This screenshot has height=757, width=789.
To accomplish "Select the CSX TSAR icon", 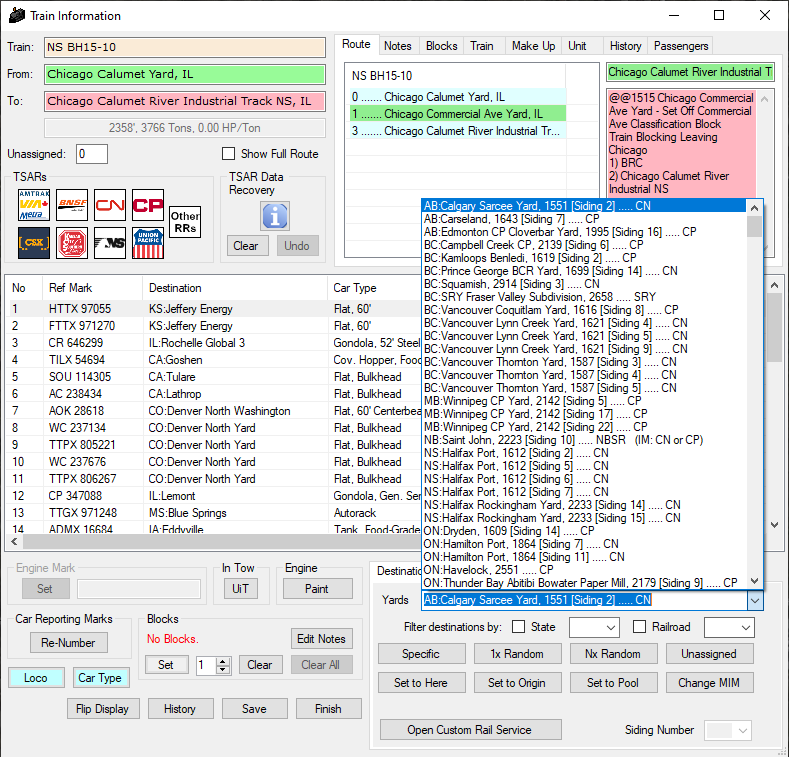I will (34, 243).
